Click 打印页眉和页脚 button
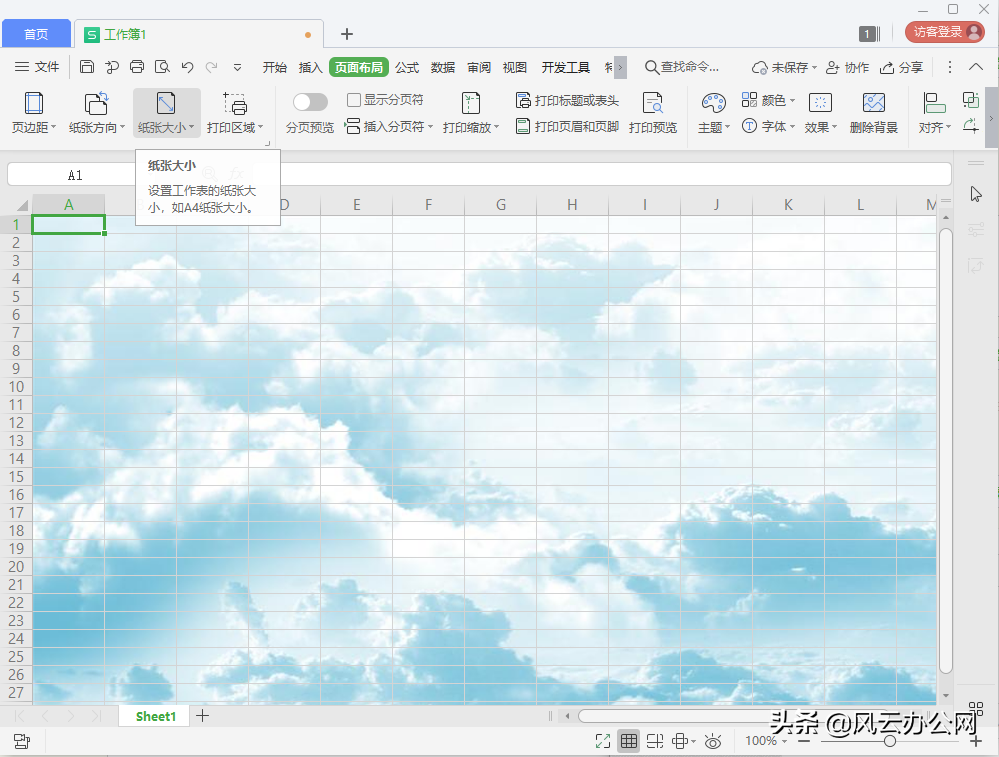The width and height of the screenshot is (999, 757). point(567,126)
